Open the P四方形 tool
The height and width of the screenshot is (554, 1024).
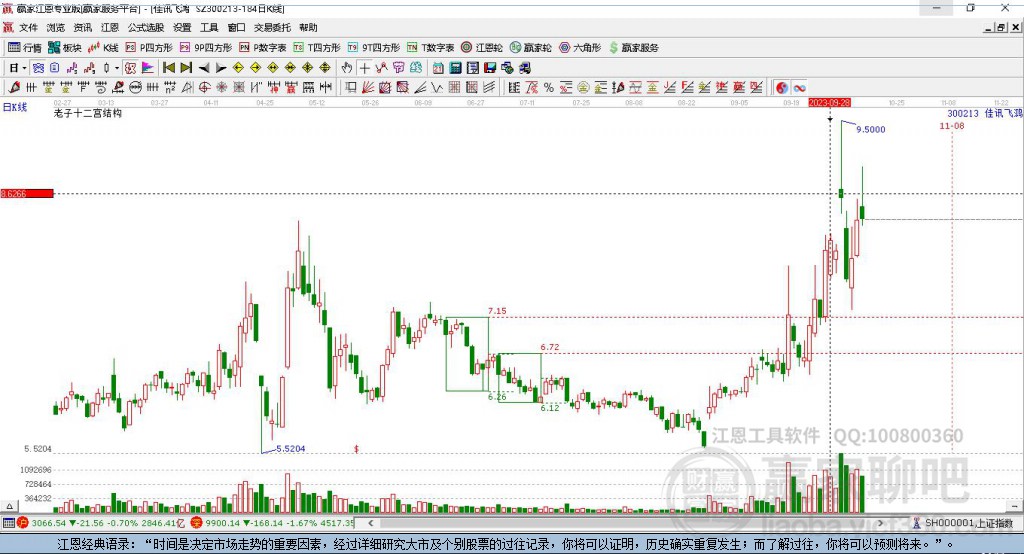click(x=149, y=48)
